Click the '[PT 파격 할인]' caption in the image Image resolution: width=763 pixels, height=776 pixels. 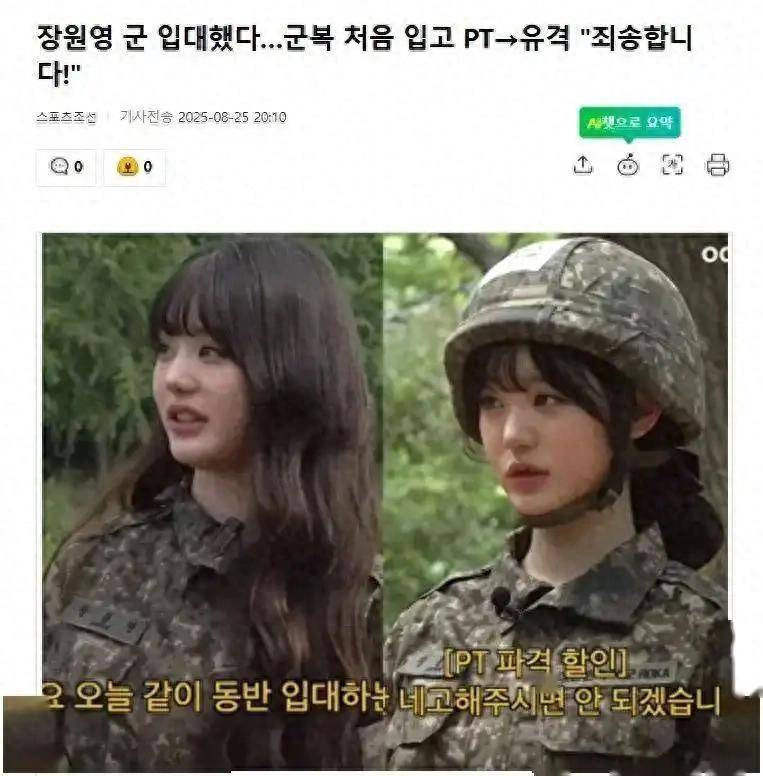(536, 663)
